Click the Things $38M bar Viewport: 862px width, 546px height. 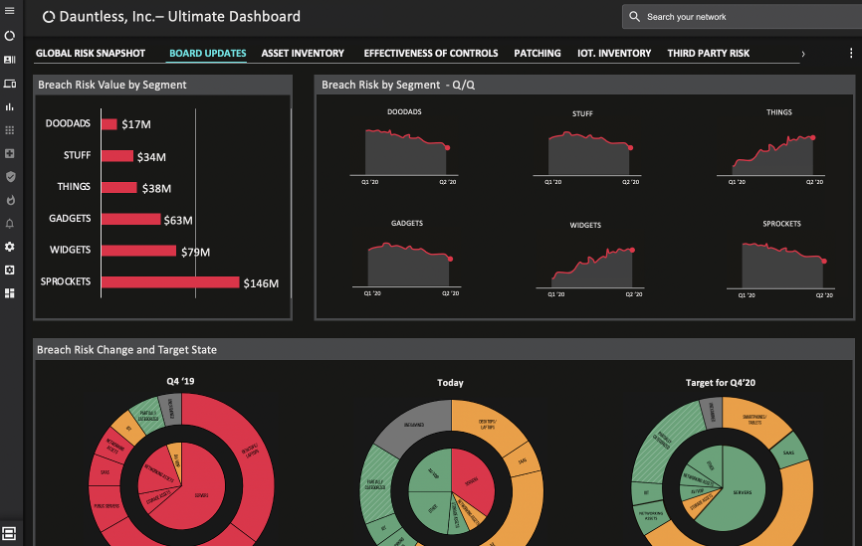point(119,187)
